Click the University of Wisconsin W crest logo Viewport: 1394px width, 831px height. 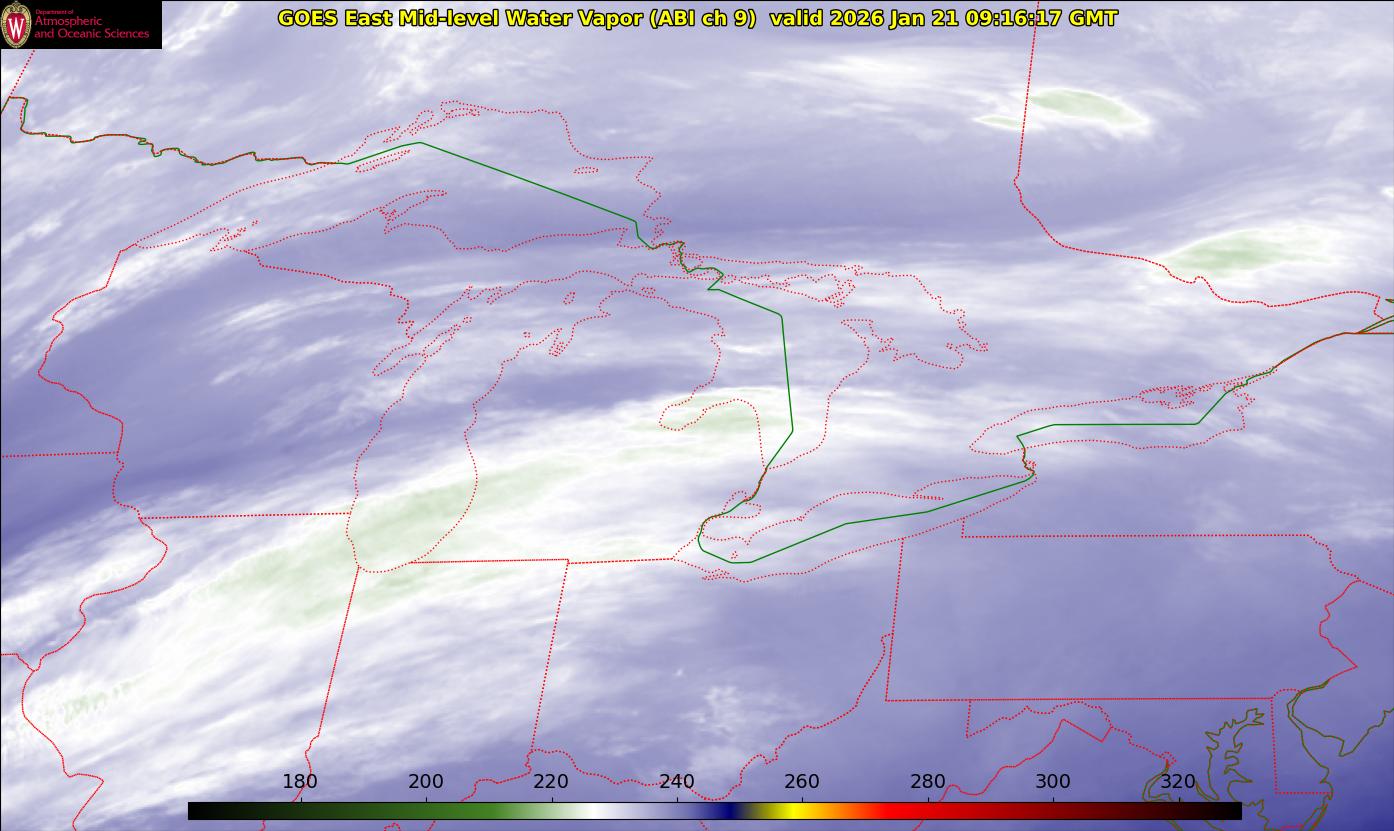pos(16,24)
